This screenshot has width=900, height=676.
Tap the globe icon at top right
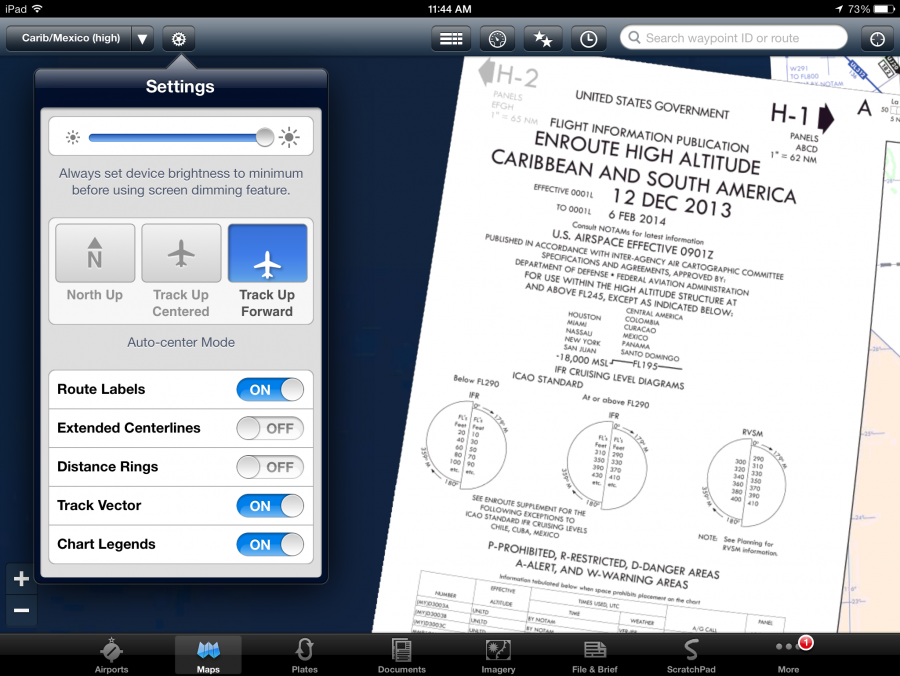pos(877,38)
